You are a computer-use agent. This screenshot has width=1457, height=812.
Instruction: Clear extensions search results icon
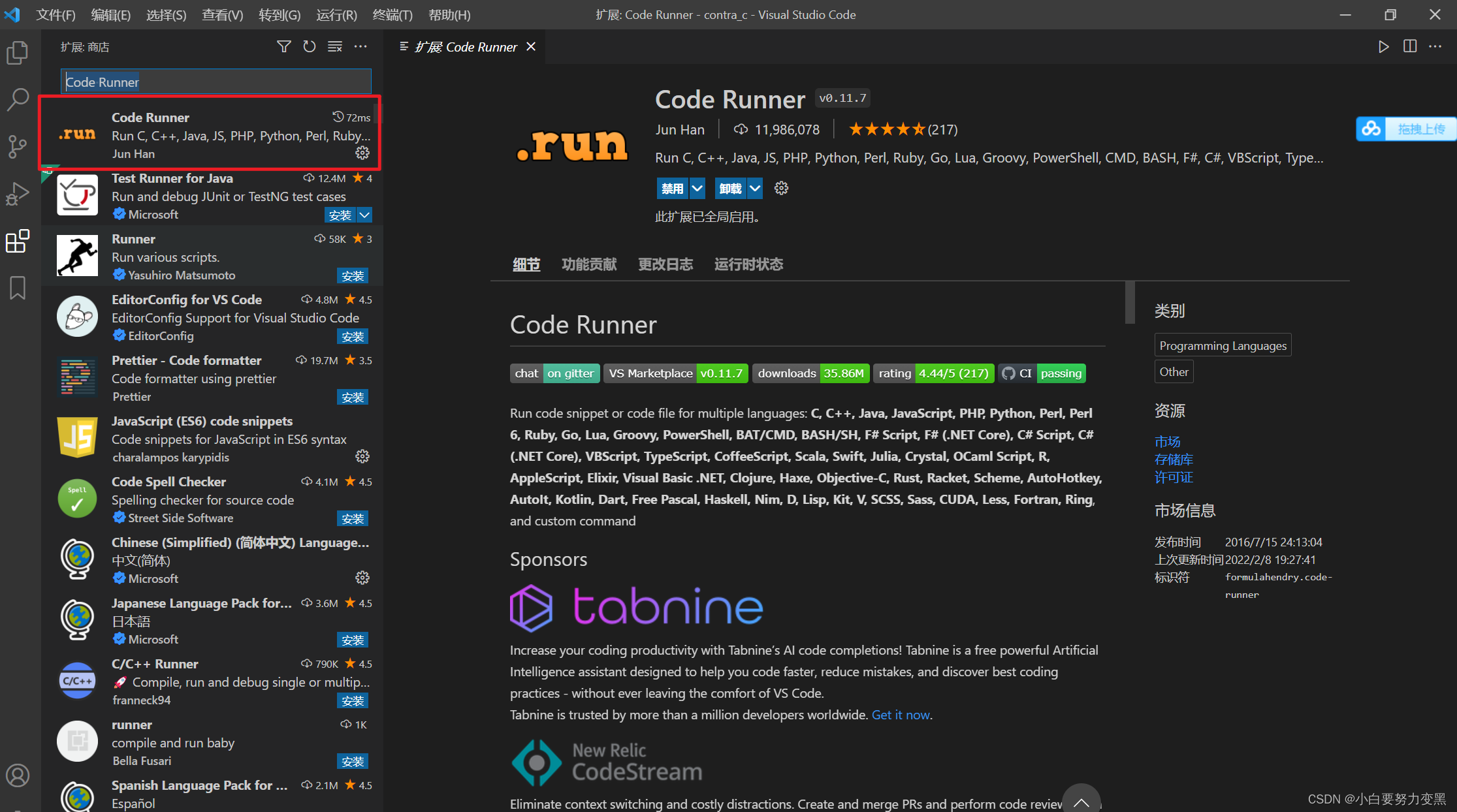point(335,47)
